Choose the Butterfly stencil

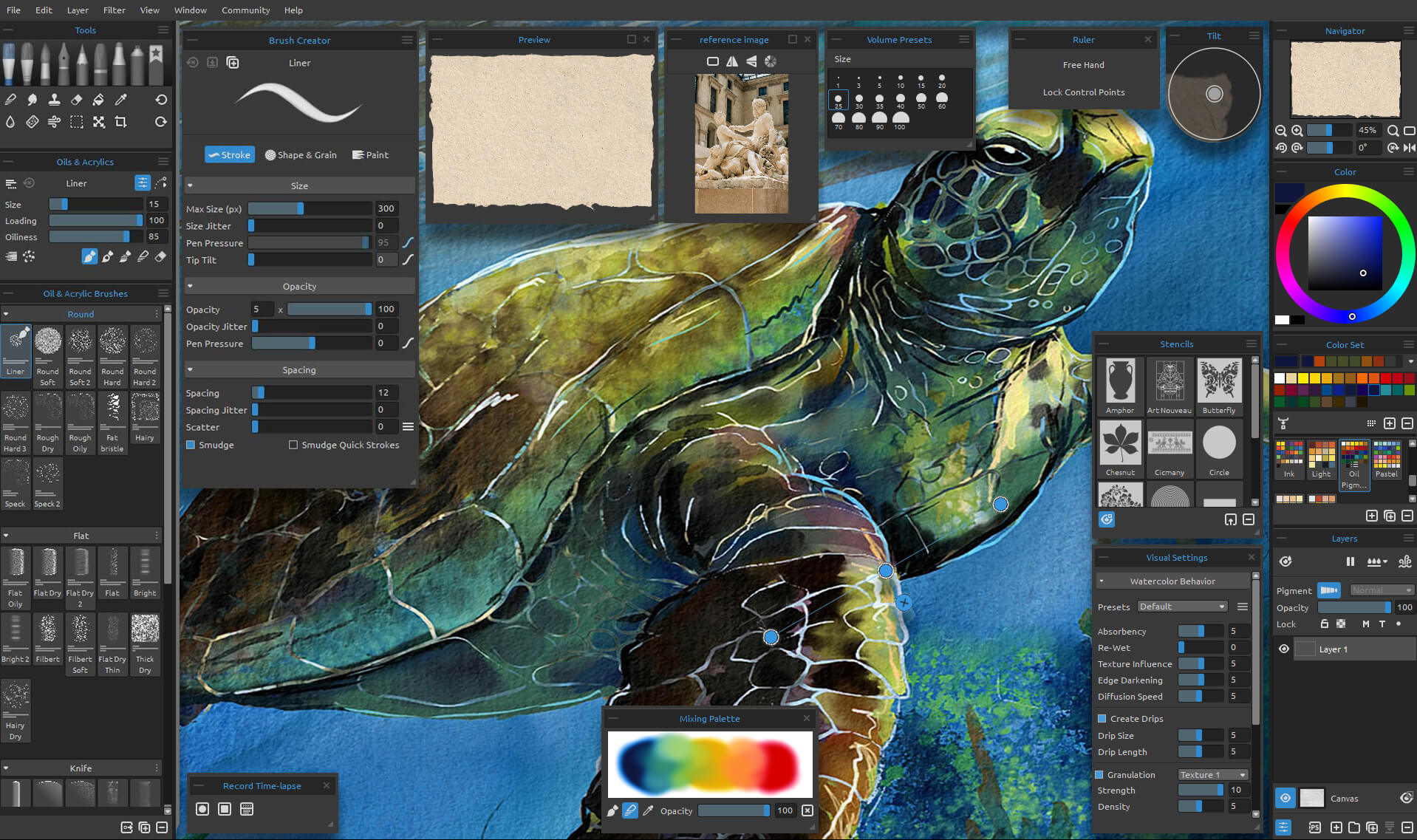click(1218, 386)
